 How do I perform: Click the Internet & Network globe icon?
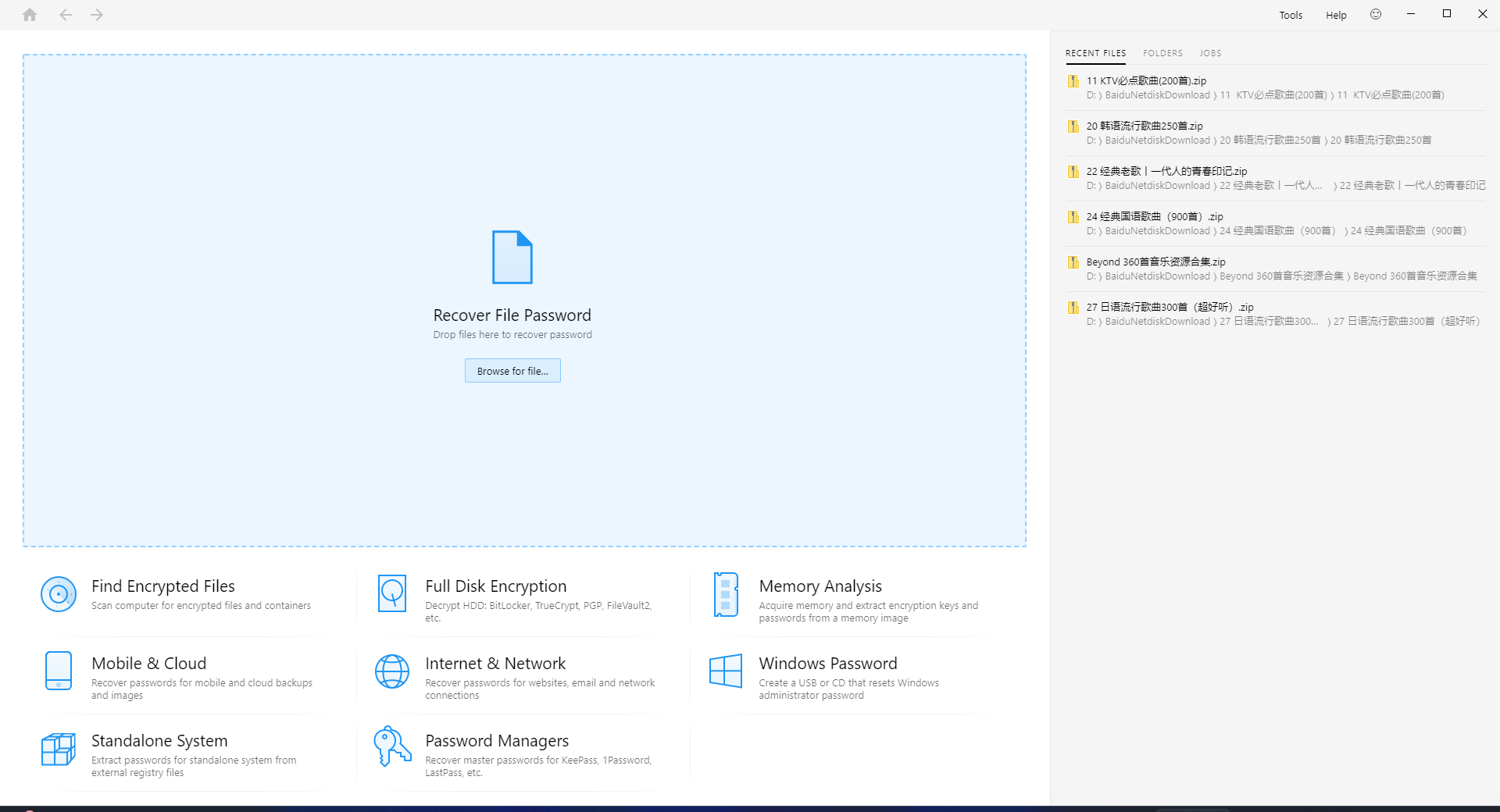(x=392, y=671)
